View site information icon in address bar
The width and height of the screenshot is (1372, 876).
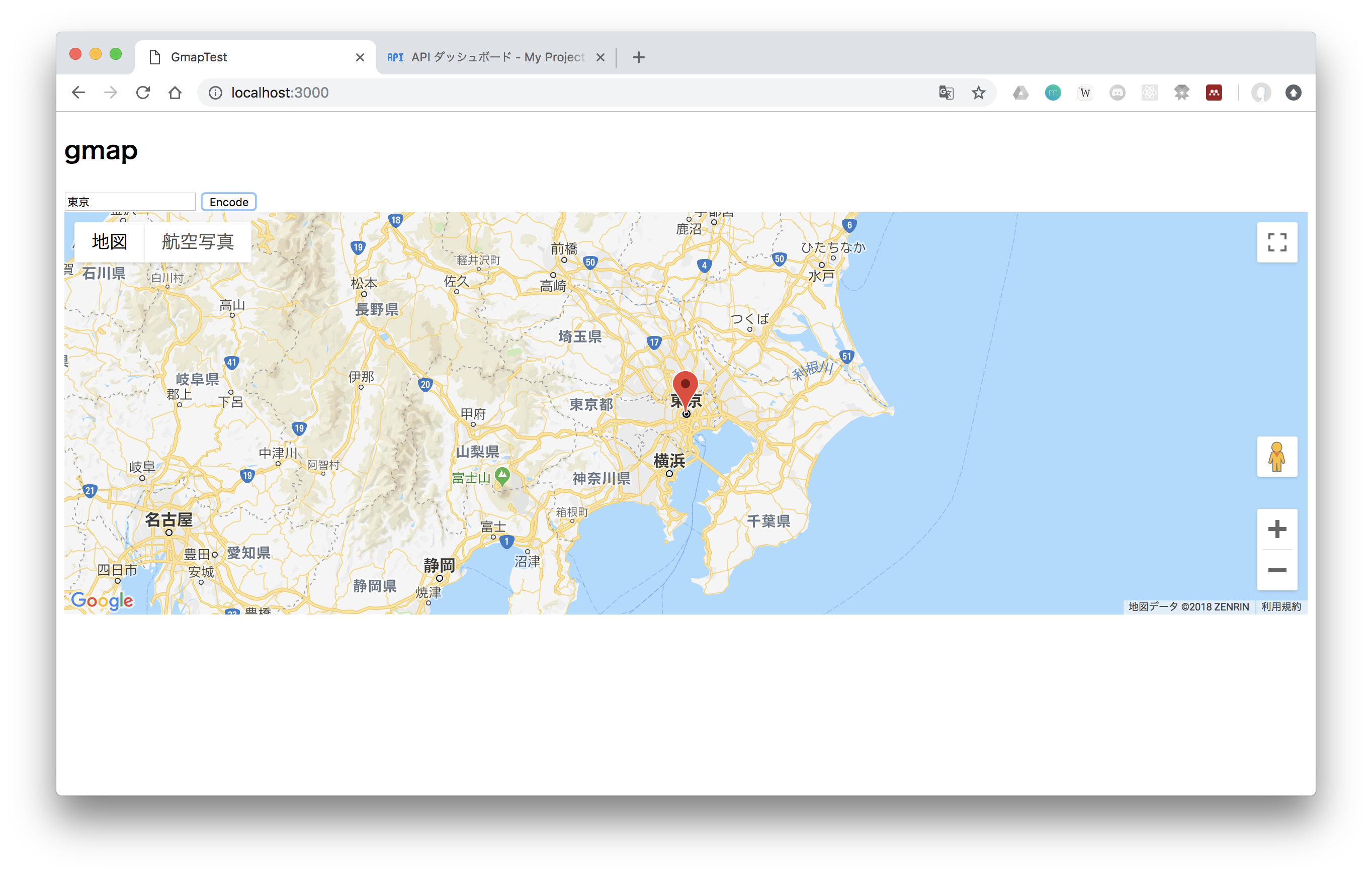coord(215,92)
